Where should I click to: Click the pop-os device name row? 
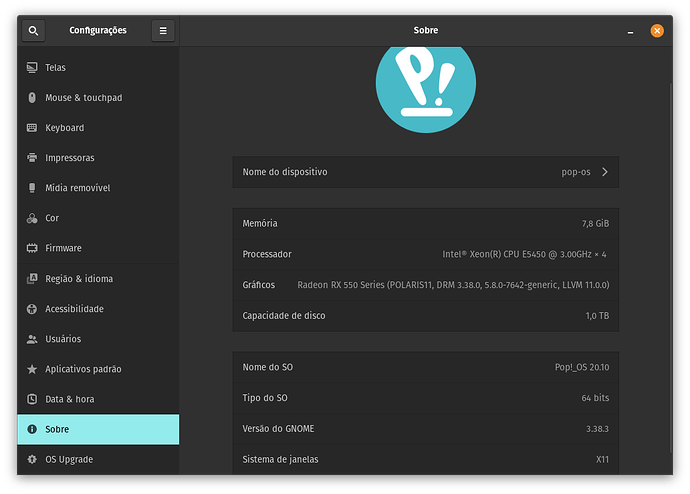coord(425,172)
